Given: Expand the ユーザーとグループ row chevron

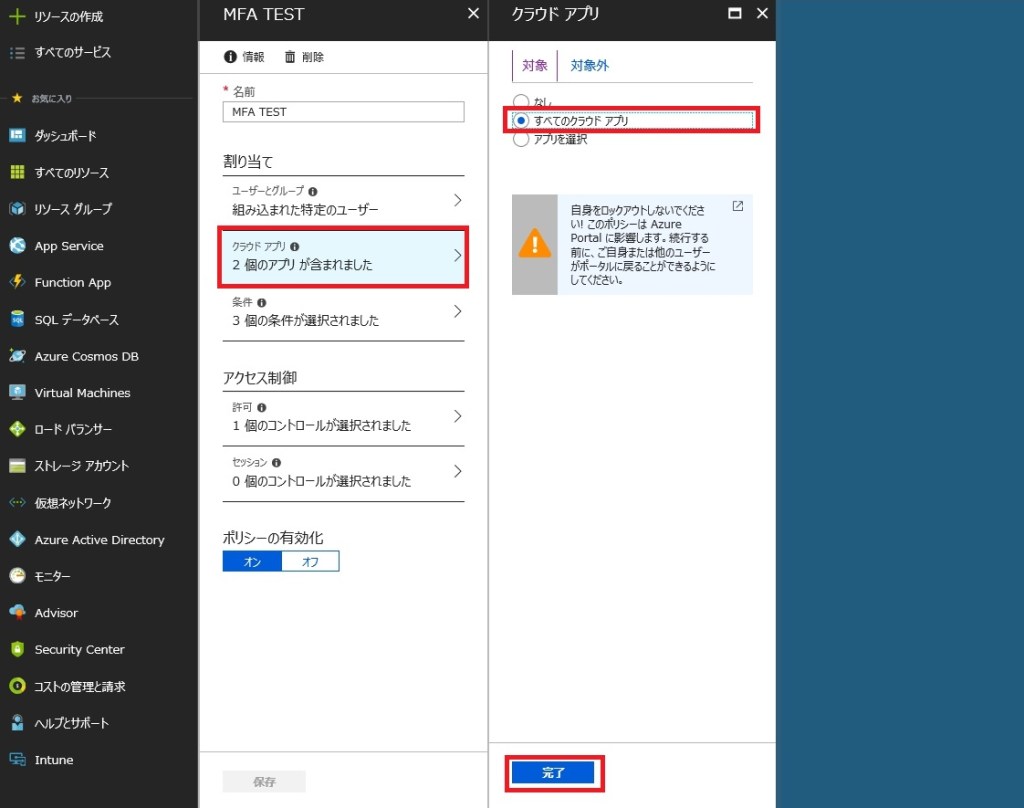Looking at the screenshot, I should click(458, 201).
